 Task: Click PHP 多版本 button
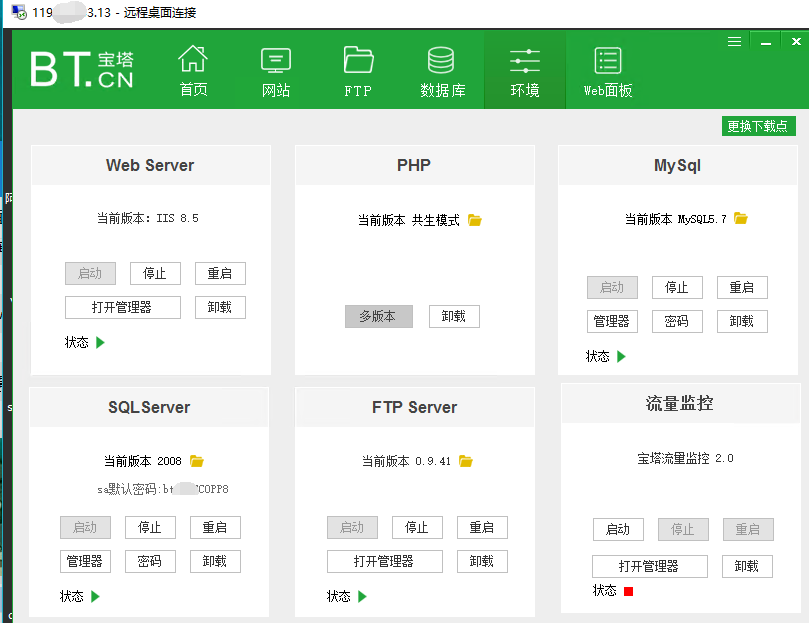379,316
